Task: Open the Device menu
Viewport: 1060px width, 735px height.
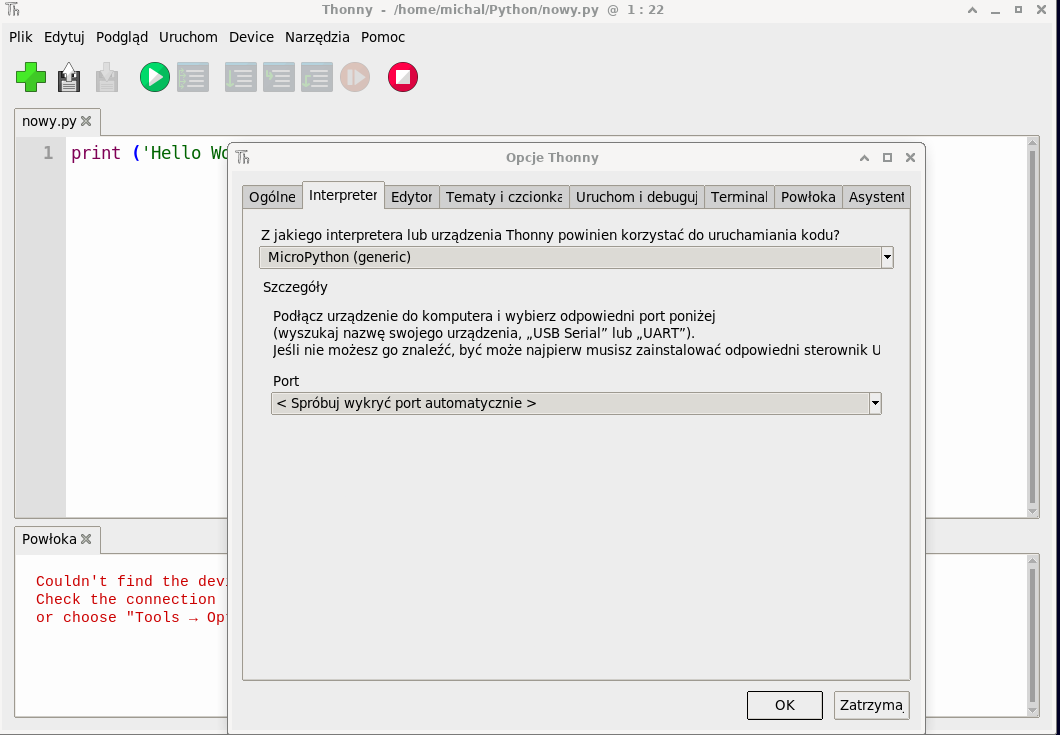Action: (x=251, y=37)
